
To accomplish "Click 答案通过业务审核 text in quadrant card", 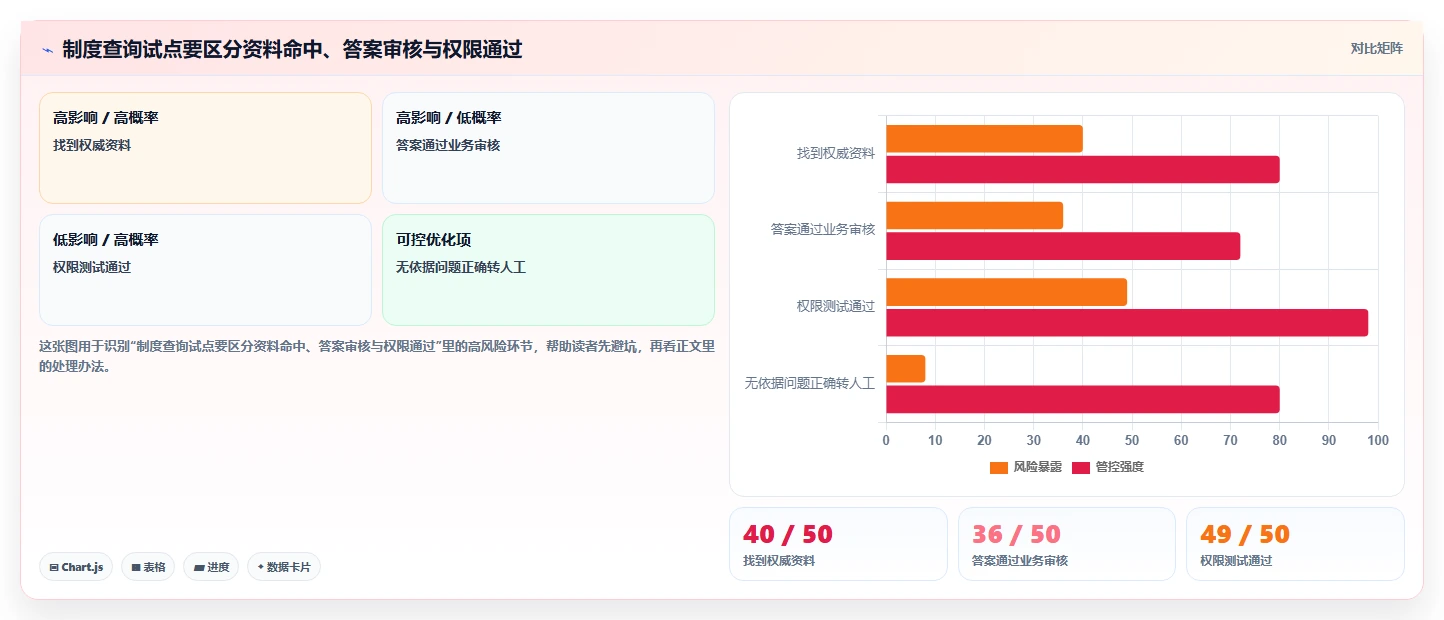I will (x=448, y=146).
